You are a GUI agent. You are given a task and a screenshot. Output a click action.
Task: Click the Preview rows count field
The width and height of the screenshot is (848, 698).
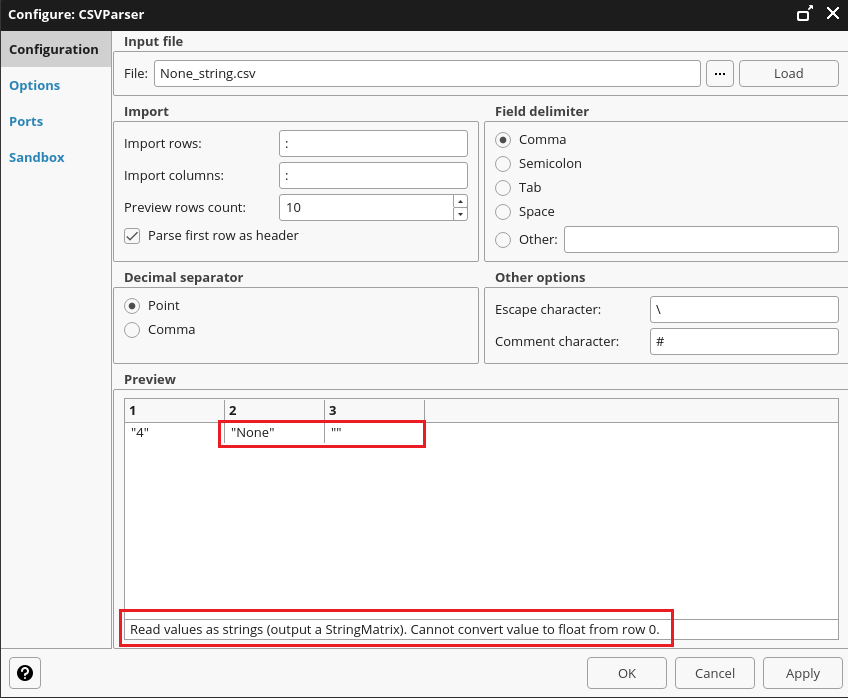tap(366, 208)
